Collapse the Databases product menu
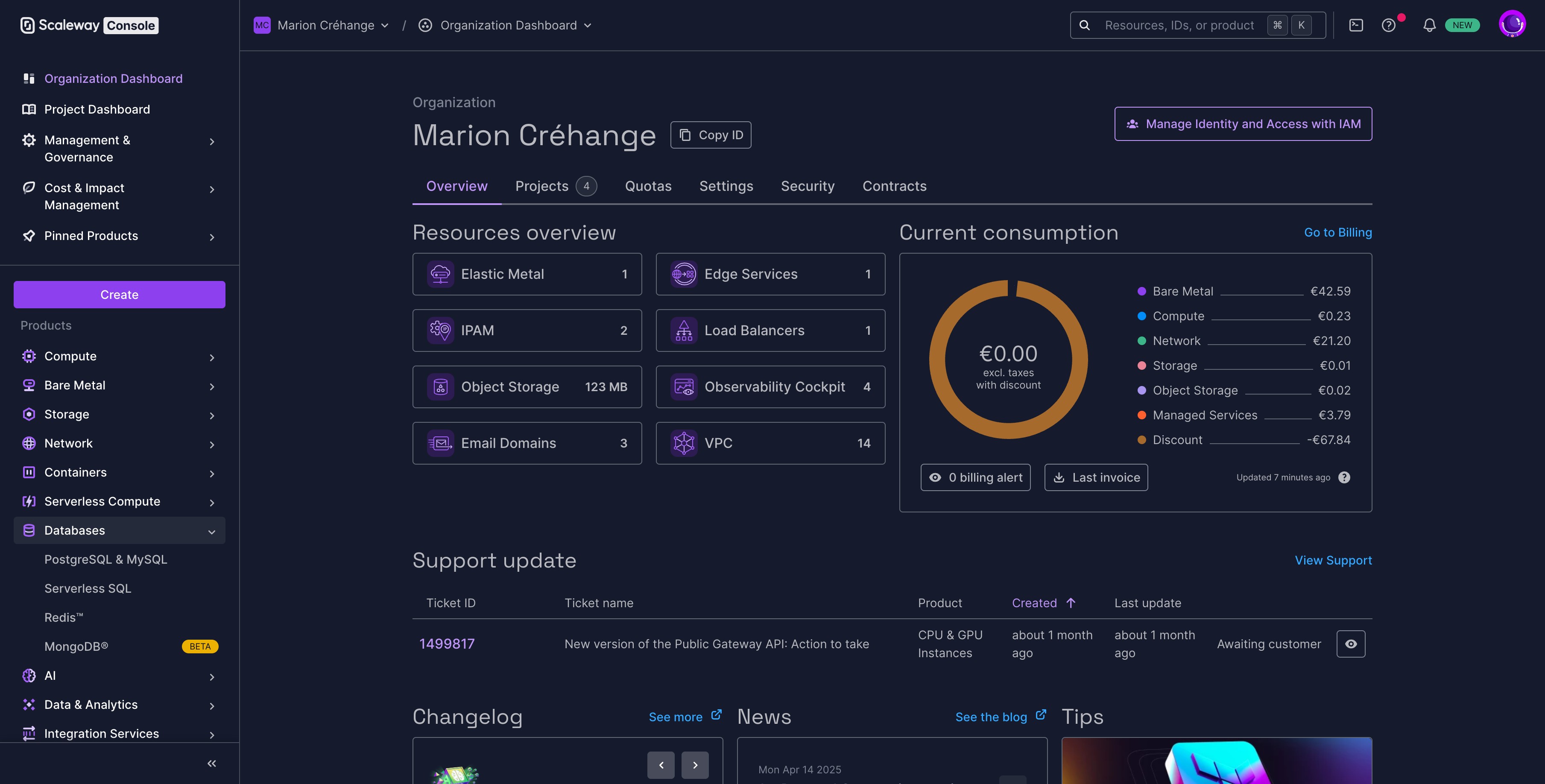 (x=212, y=532)
